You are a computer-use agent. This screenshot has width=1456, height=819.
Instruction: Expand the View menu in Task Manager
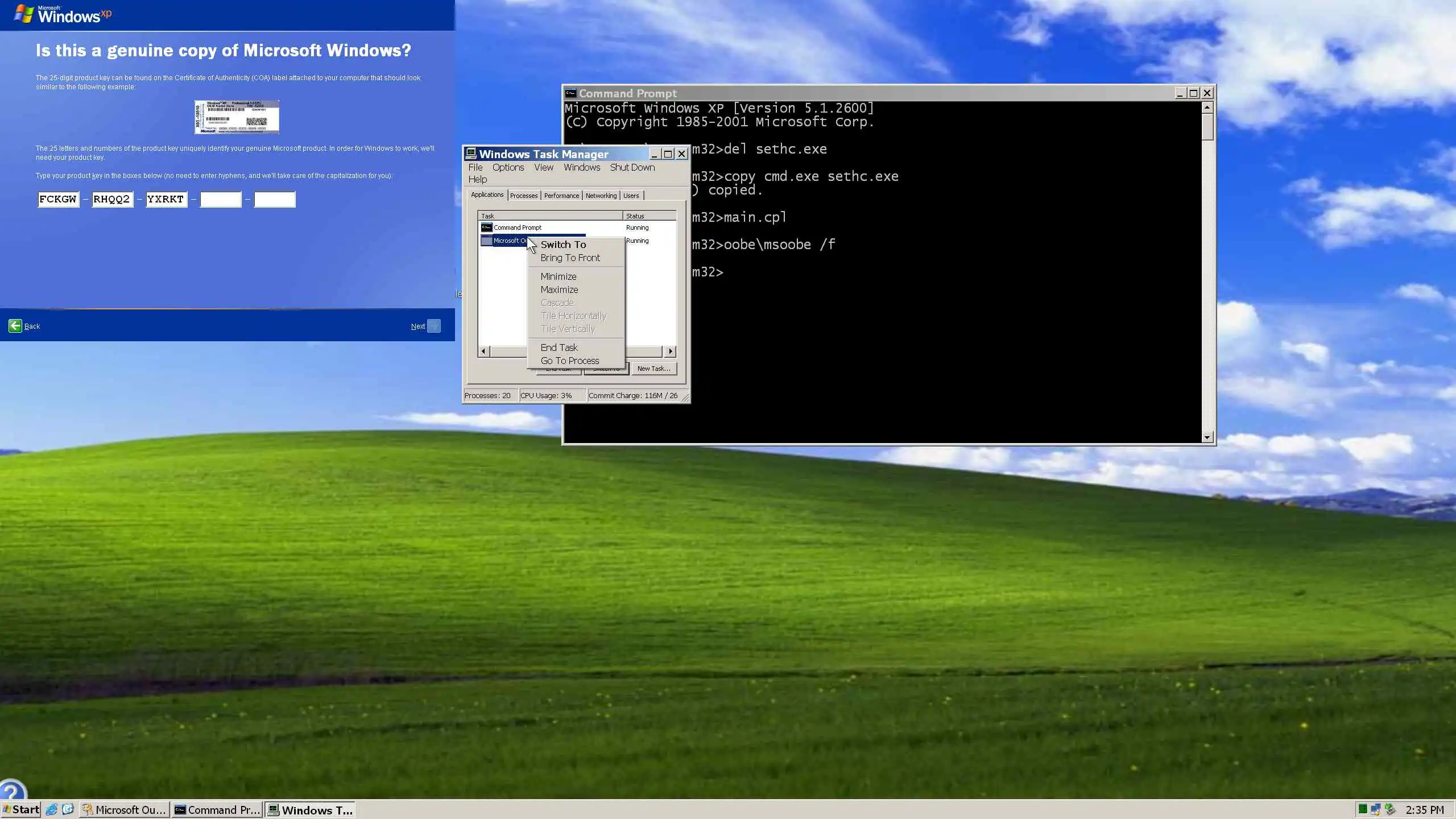coord(543,167)
